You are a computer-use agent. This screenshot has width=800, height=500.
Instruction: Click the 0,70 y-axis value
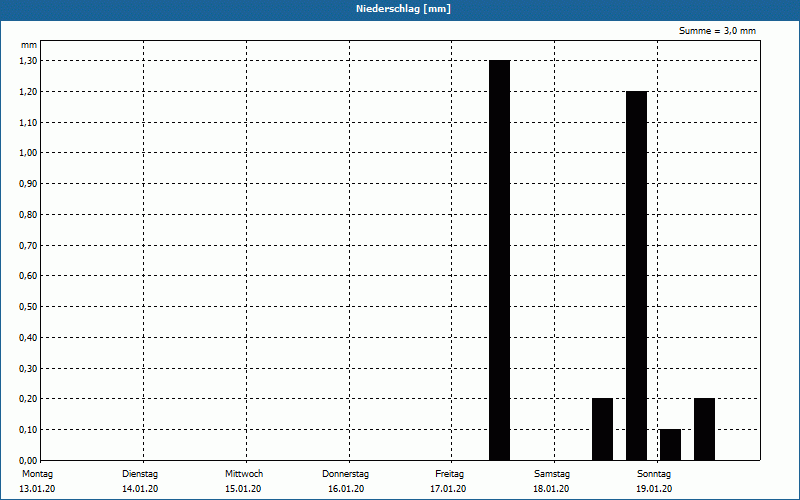tap(28, 245)
